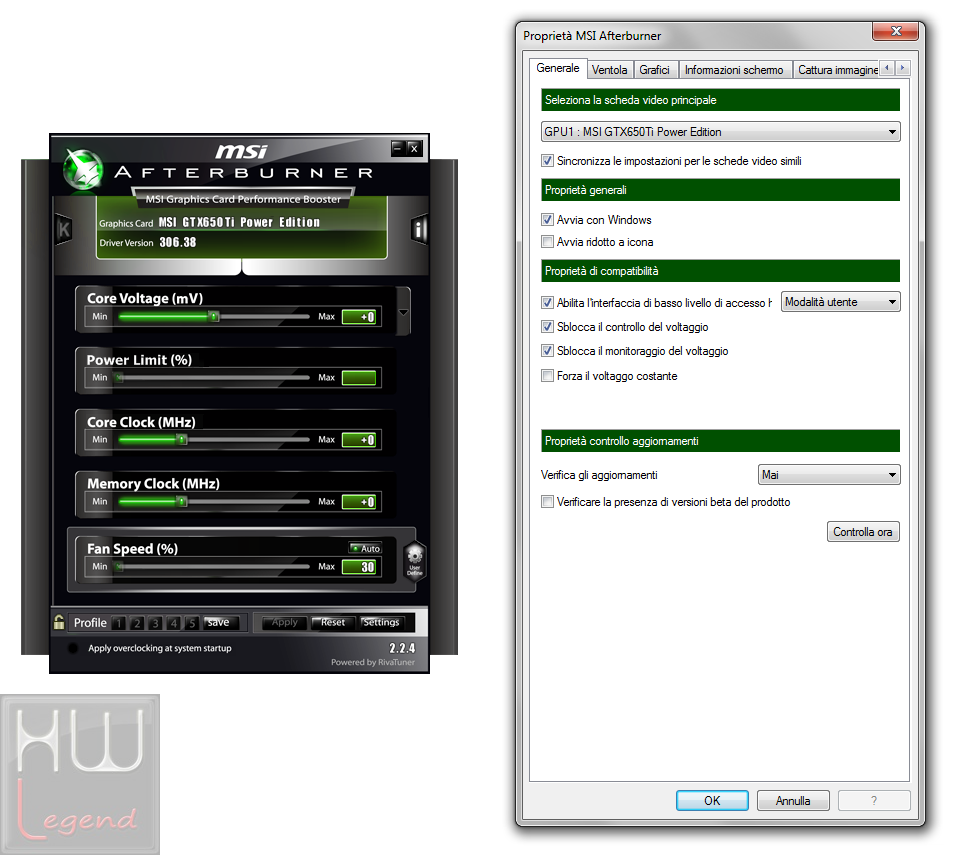Click the profile lock padlock icon
Viewport: 969px width, 855px height.
click(59, 622)
